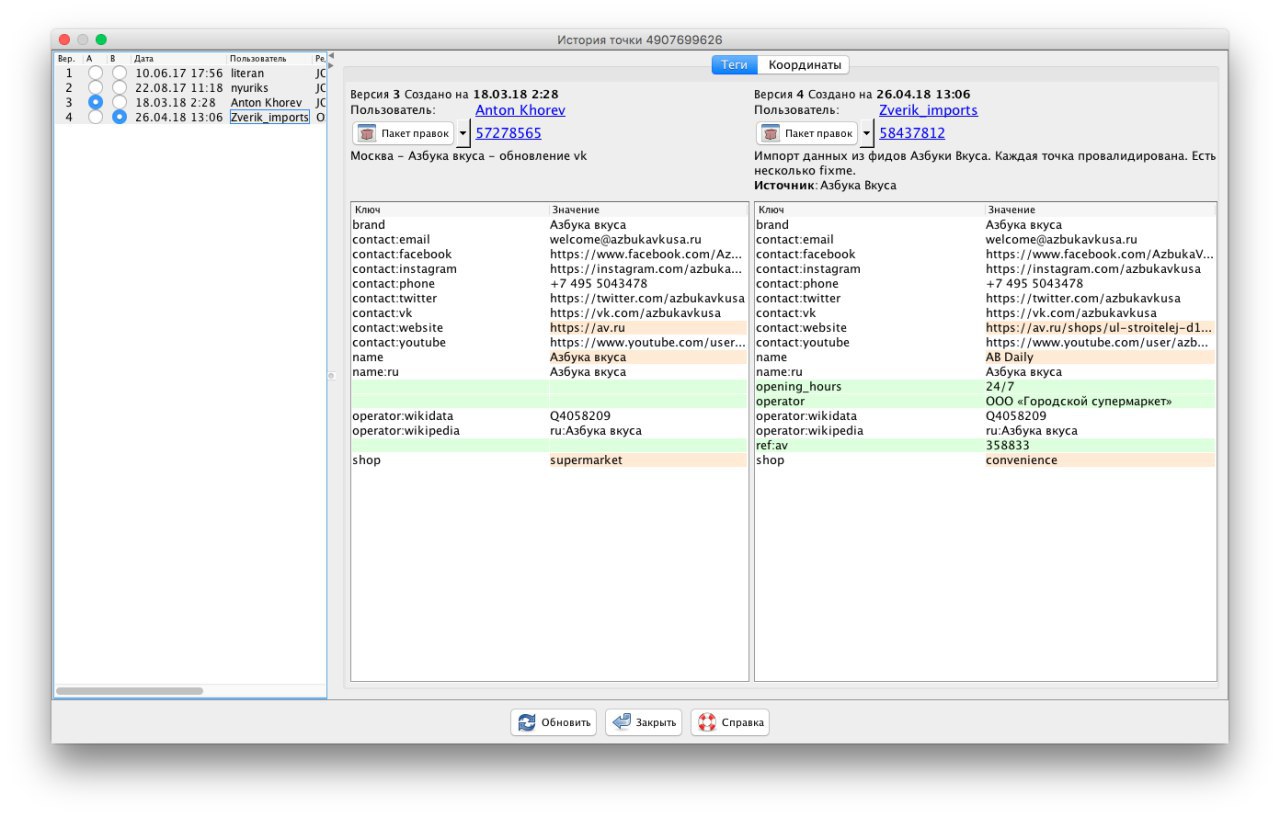Select 'brand' key in version 3 table
Viewport: 1280px width, 817px height.
(449, 225)
